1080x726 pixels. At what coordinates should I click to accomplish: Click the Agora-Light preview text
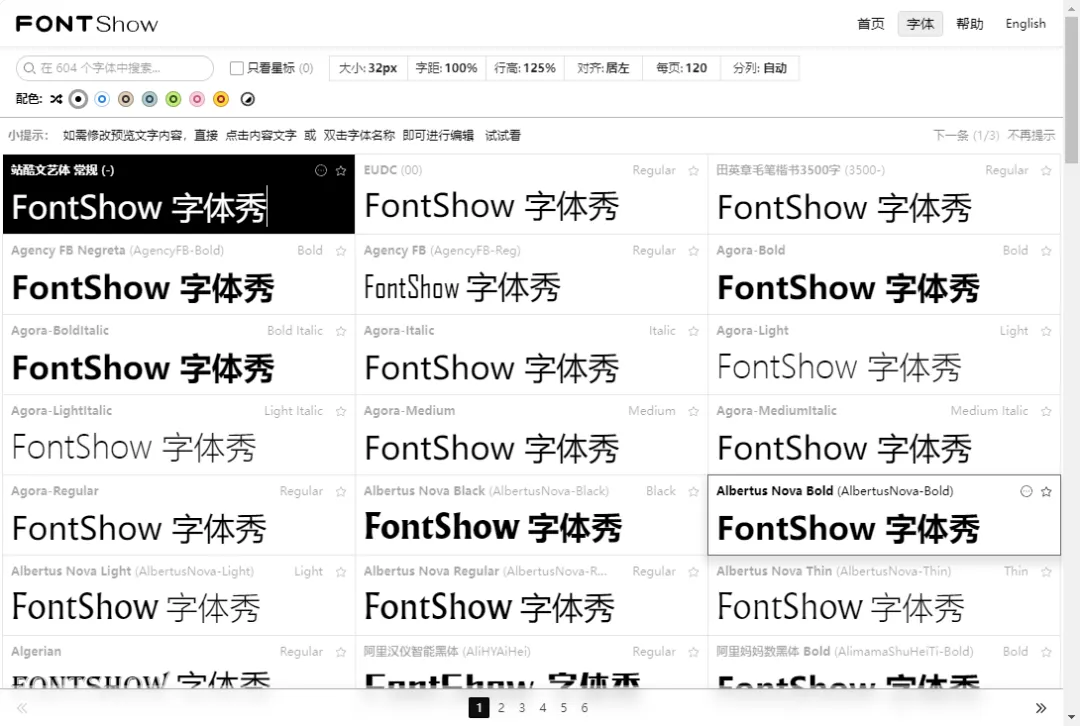839,367
